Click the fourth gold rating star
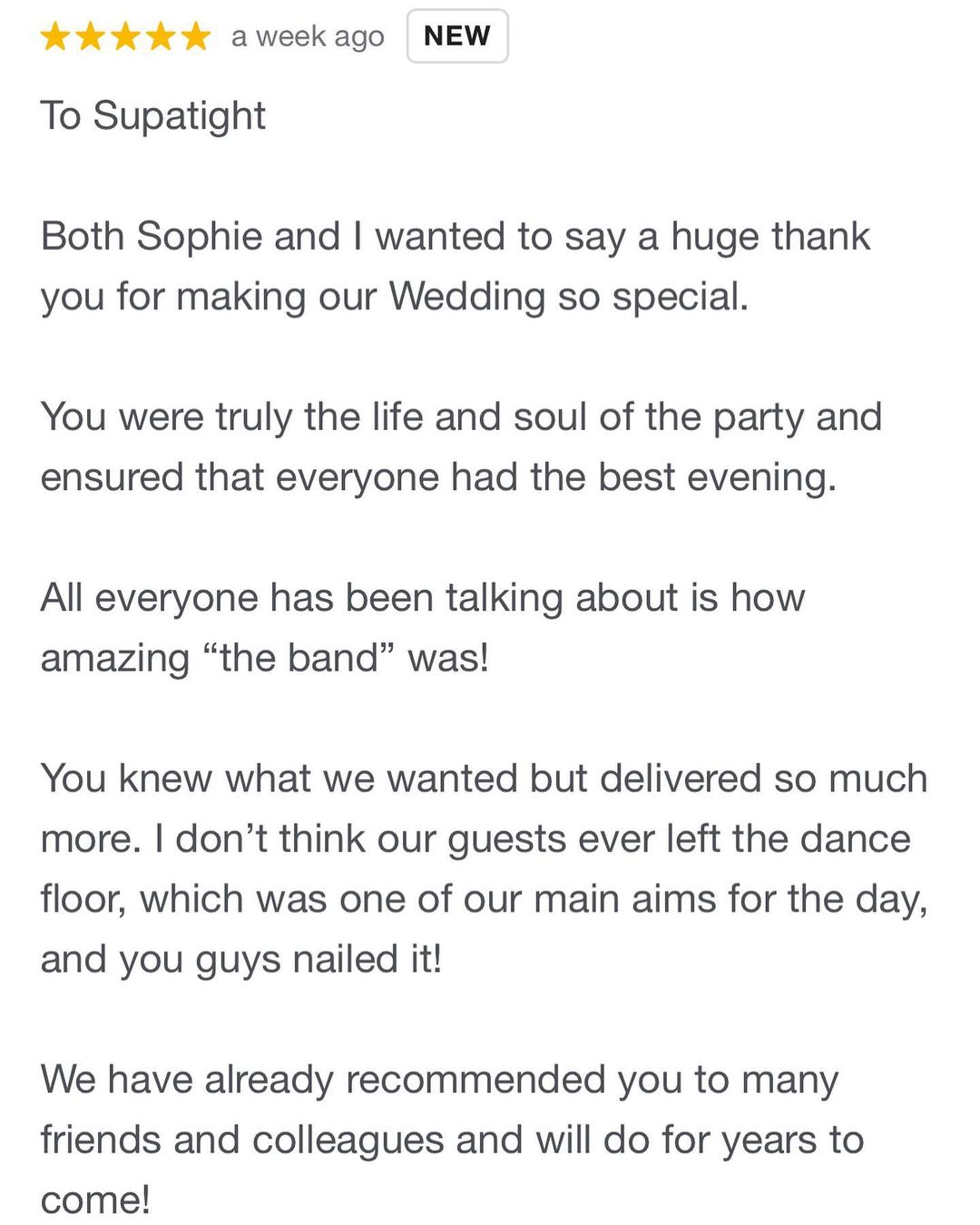Viewport: 980px width, 1225px height. (161, 37)
